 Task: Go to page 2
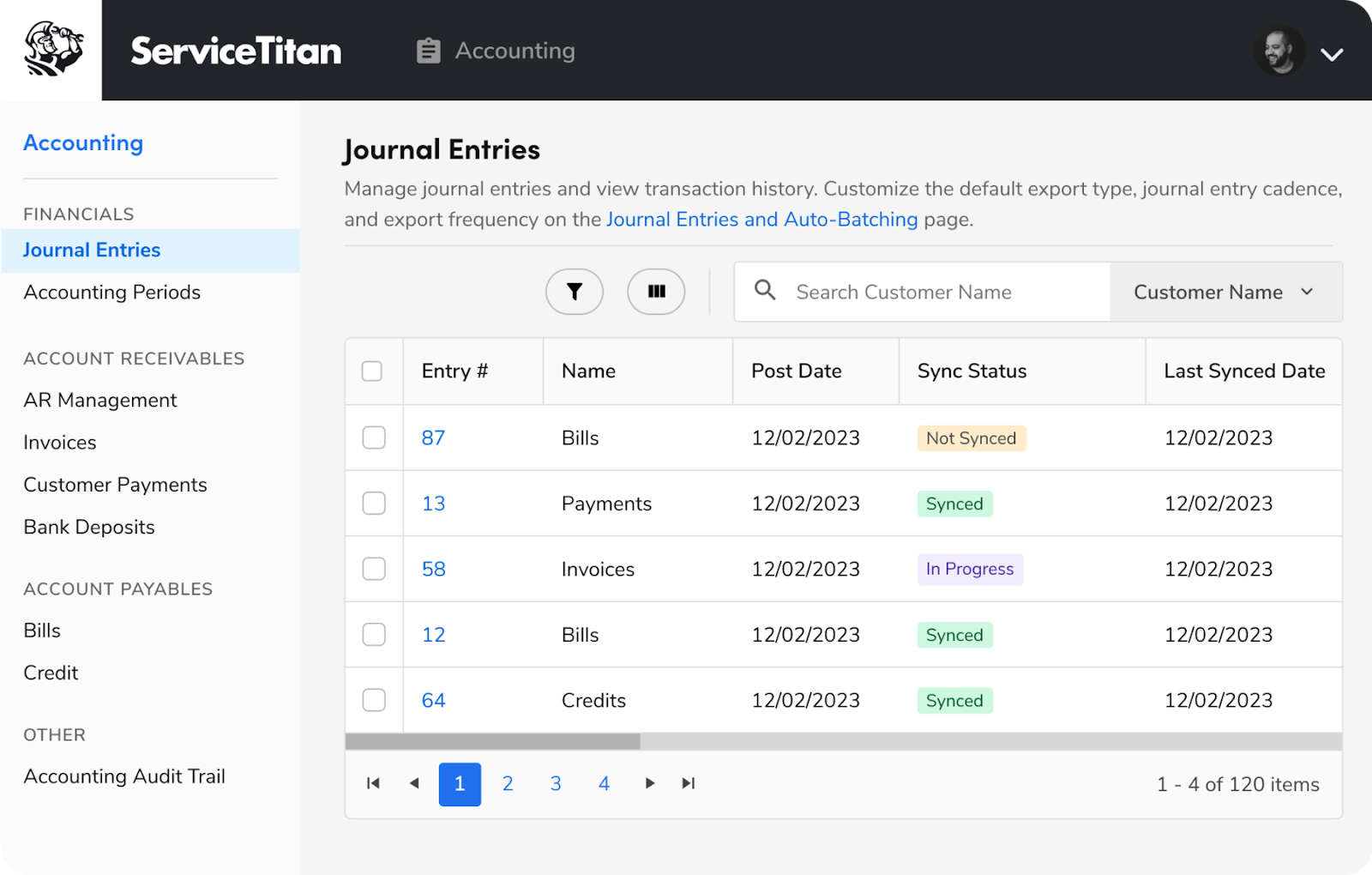(508, 783)
